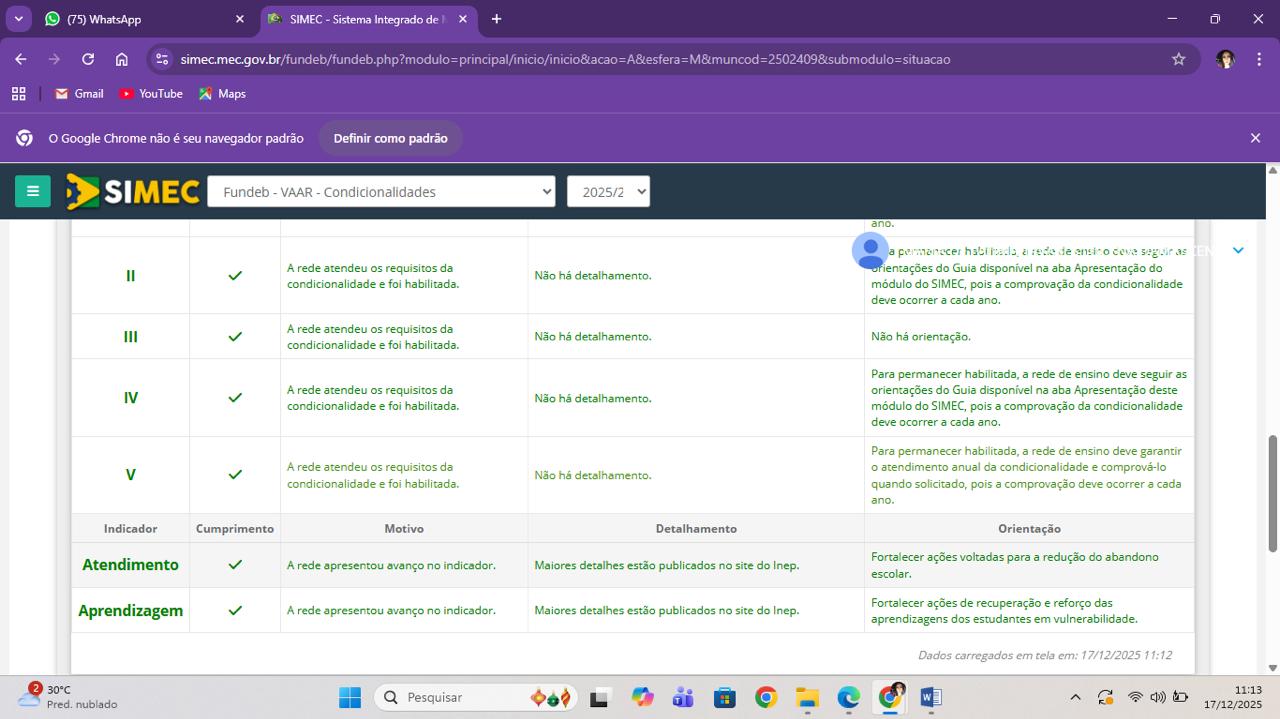
Task: Click 'Fortalecer ações de recuperação e reforço' orientation text
Action: pyautogui.click(x=1004, y=610)
